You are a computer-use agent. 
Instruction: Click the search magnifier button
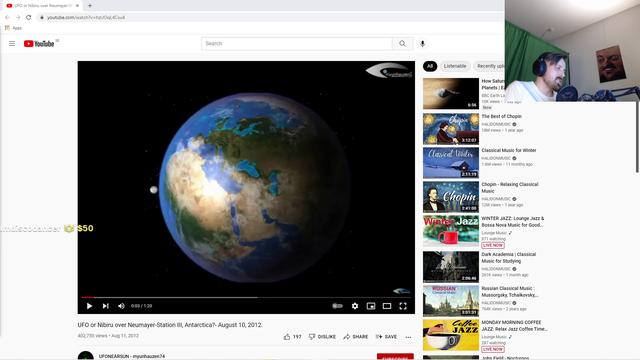coord(402,44)
